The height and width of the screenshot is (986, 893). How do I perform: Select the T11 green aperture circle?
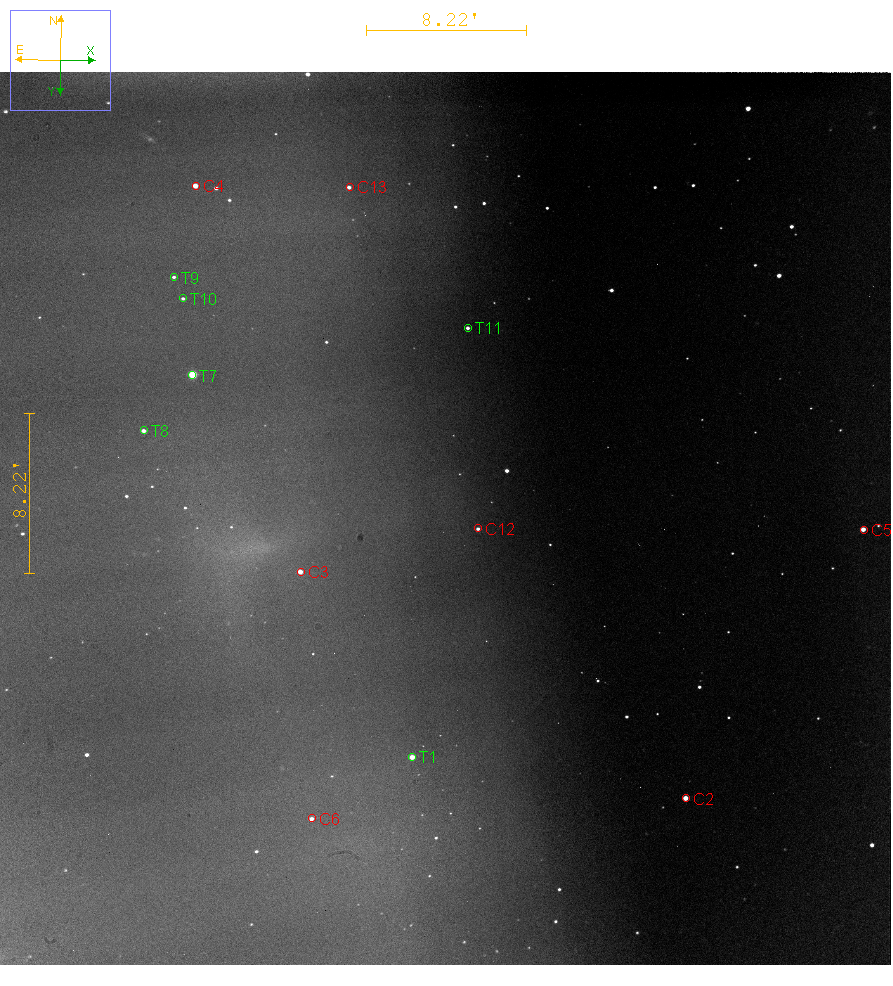click(468, 328)
